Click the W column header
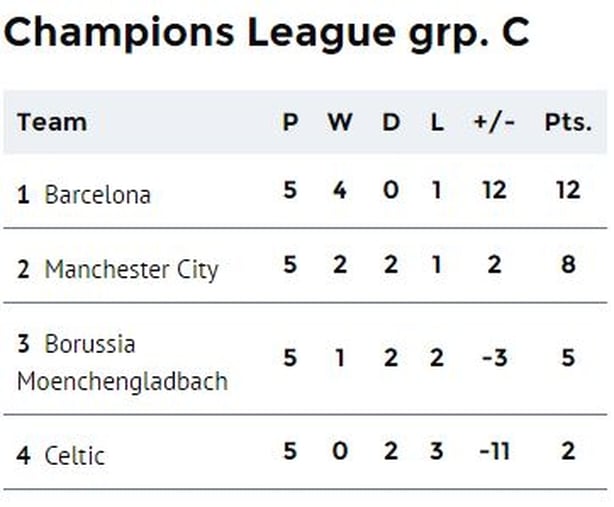614x507 pixels. [x=340, y=122]
